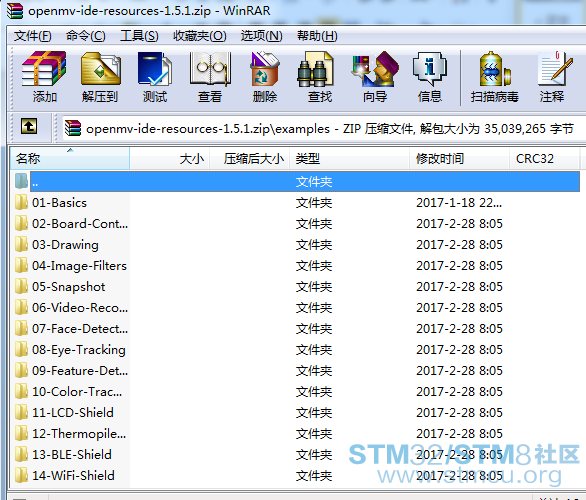Click the archive icon in address bar

(x=73, y=128)
